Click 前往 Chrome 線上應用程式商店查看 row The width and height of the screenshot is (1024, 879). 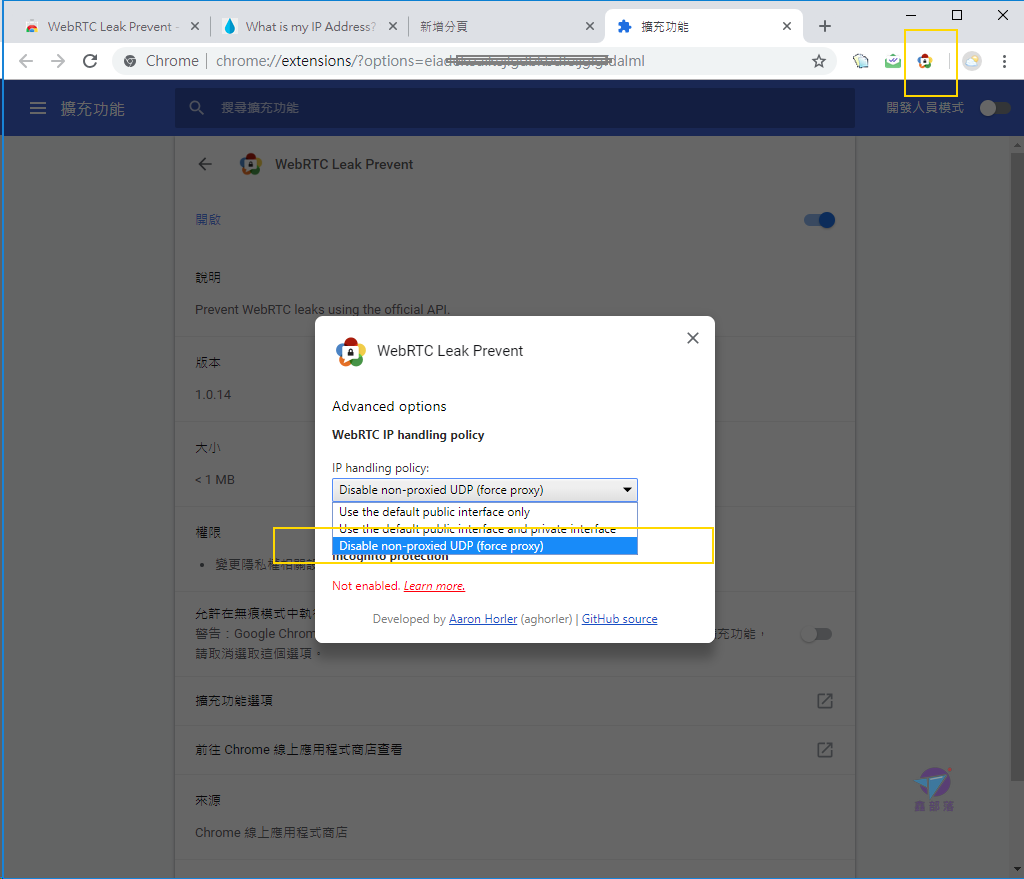pos(515,750)
